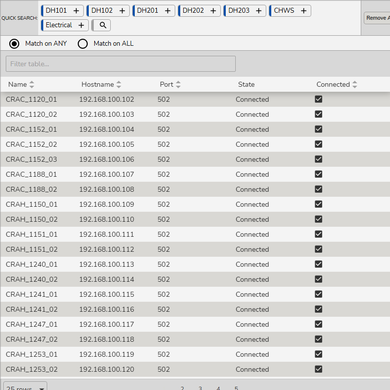The width and height of the screenshot is (390, 390).
Task: Uncheck Connected box for CRAC_1120_01
Action: pyautogui.click(x=319, y=99)
